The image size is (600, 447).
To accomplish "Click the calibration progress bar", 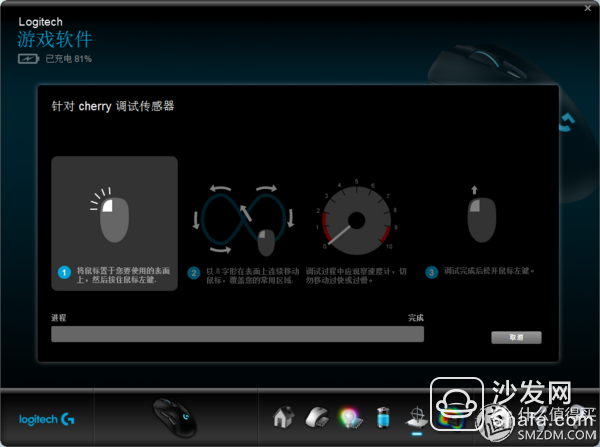I will point(237,334).
